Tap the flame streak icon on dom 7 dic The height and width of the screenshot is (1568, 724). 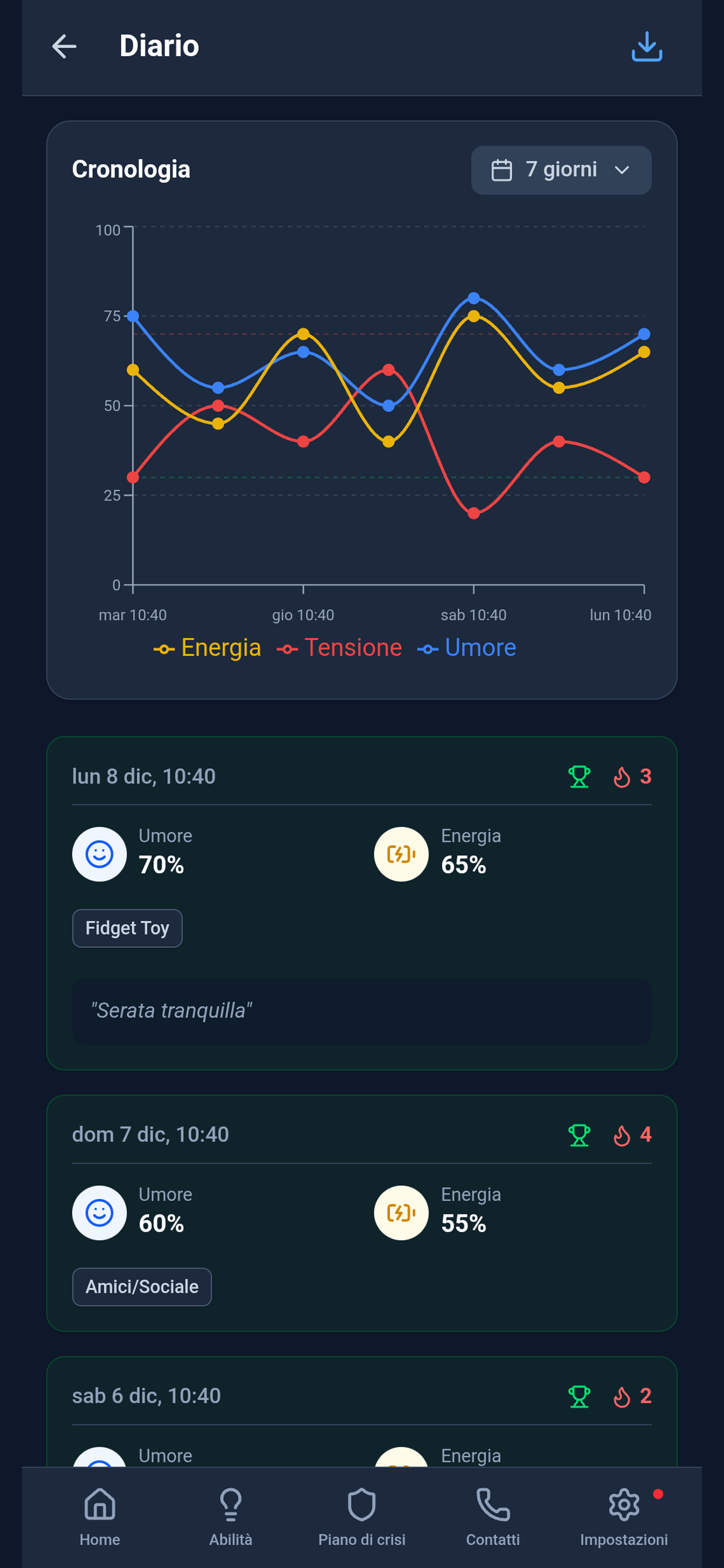click(623, 1134)
